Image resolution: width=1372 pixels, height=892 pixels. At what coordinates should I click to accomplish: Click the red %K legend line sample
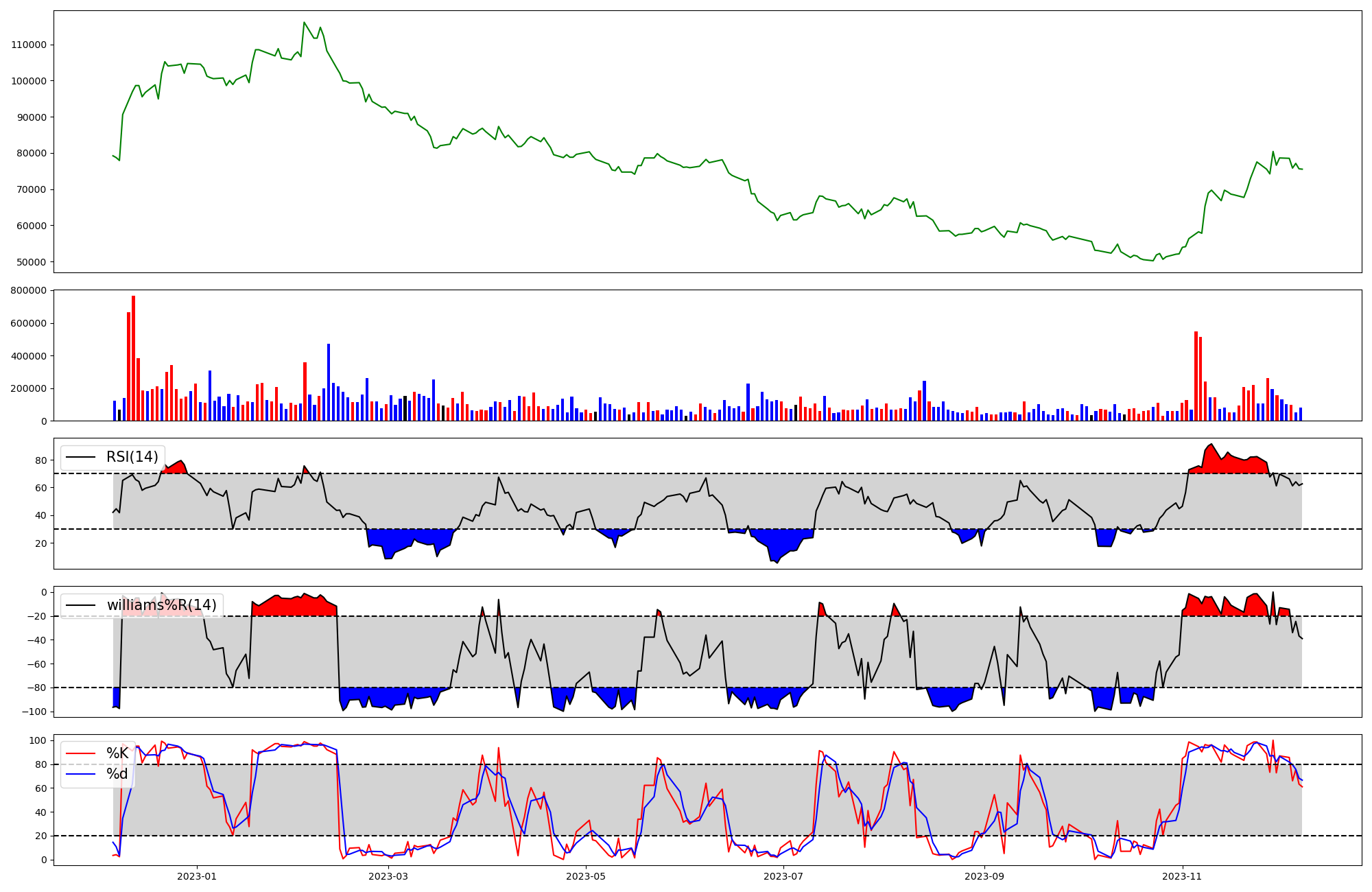point(80,753)
